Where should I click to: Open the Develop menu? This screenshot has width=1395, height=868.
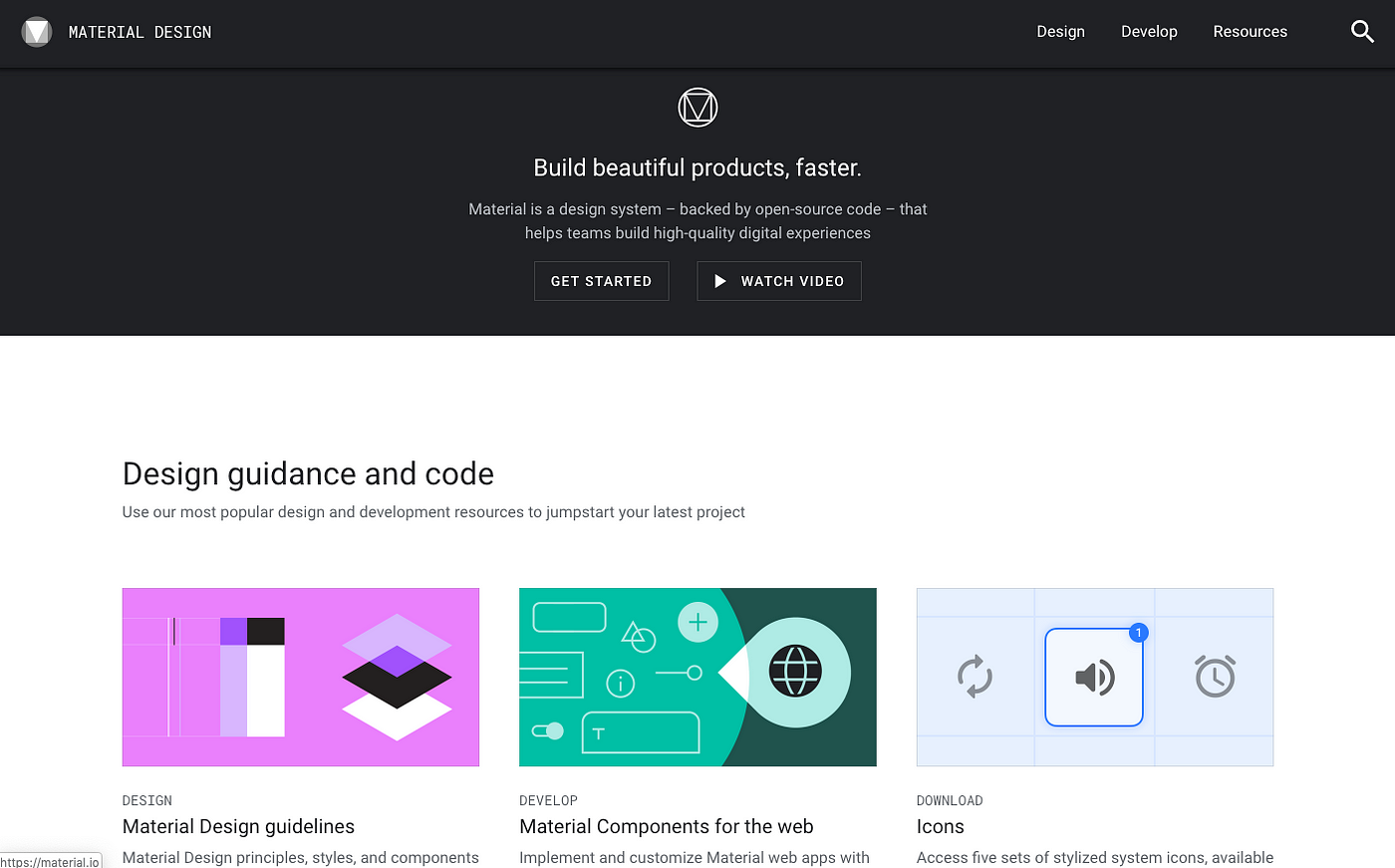tap(1149, 32)
